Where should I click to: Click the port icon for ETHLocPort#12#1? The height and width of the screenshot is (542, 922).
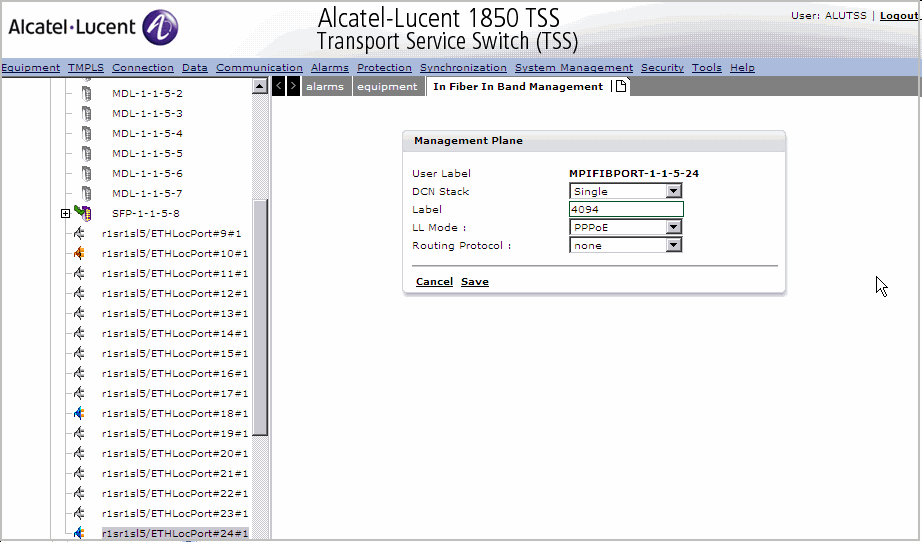(x=79, y=293)
